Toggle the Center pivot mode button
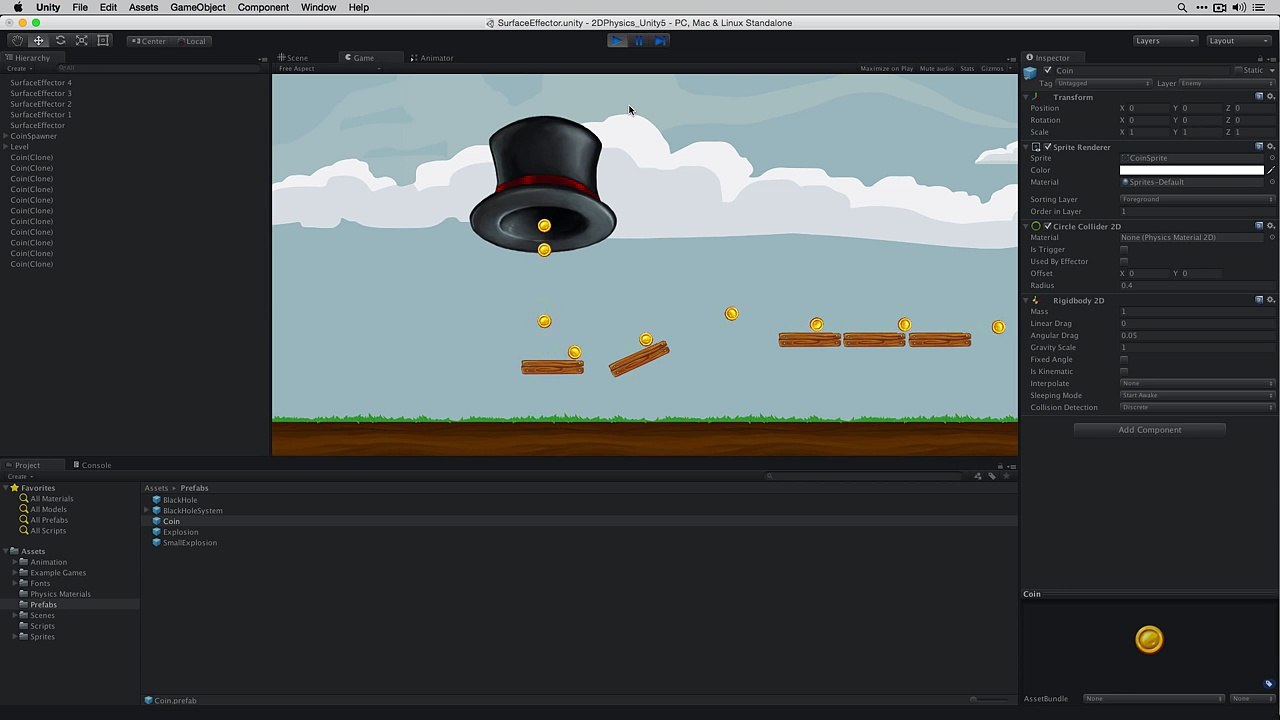1280x720 pixels. tap(148, 41)
